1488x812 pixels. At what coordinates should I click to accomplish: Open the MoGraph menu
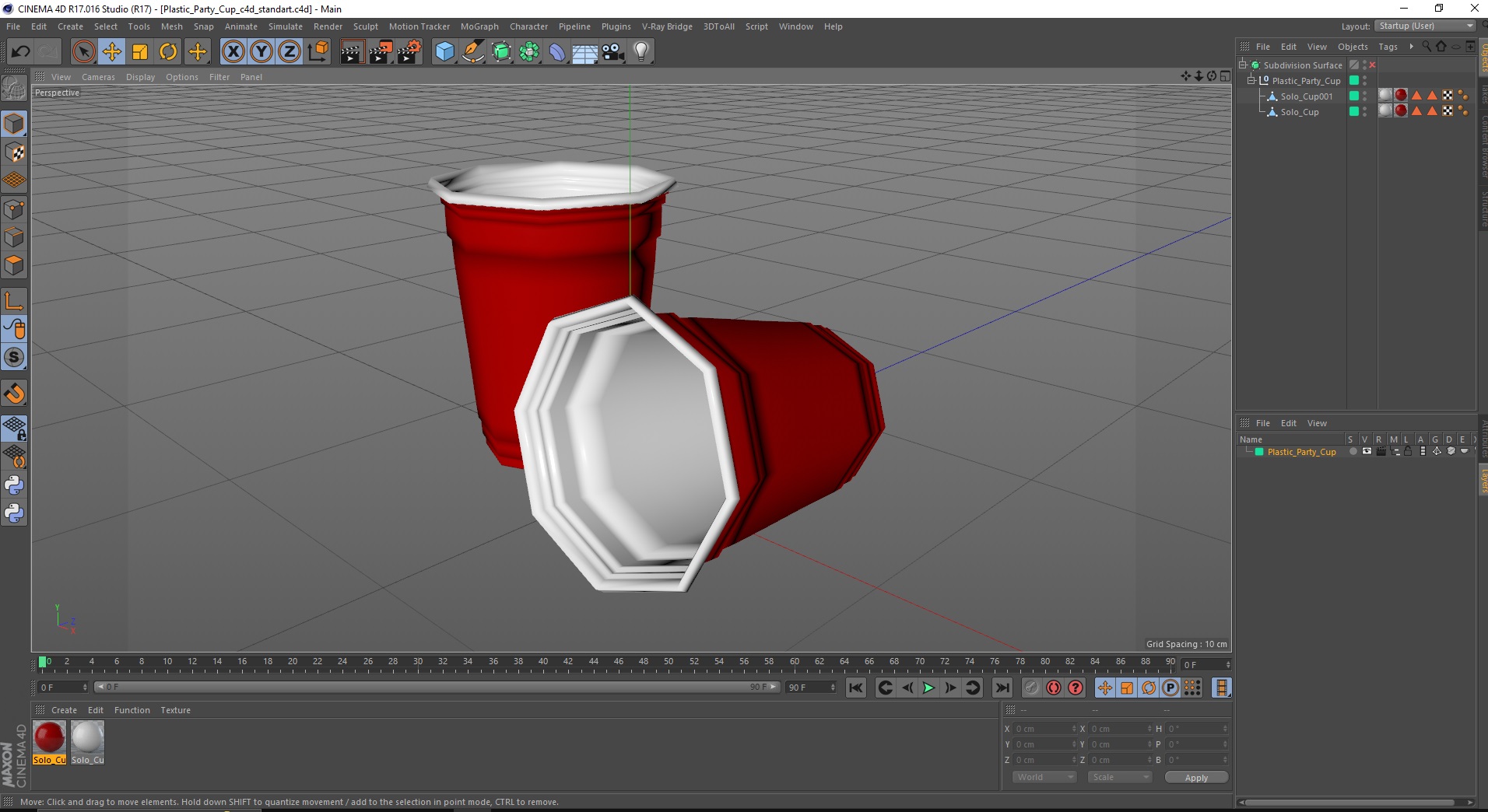(x=479, y=26)
